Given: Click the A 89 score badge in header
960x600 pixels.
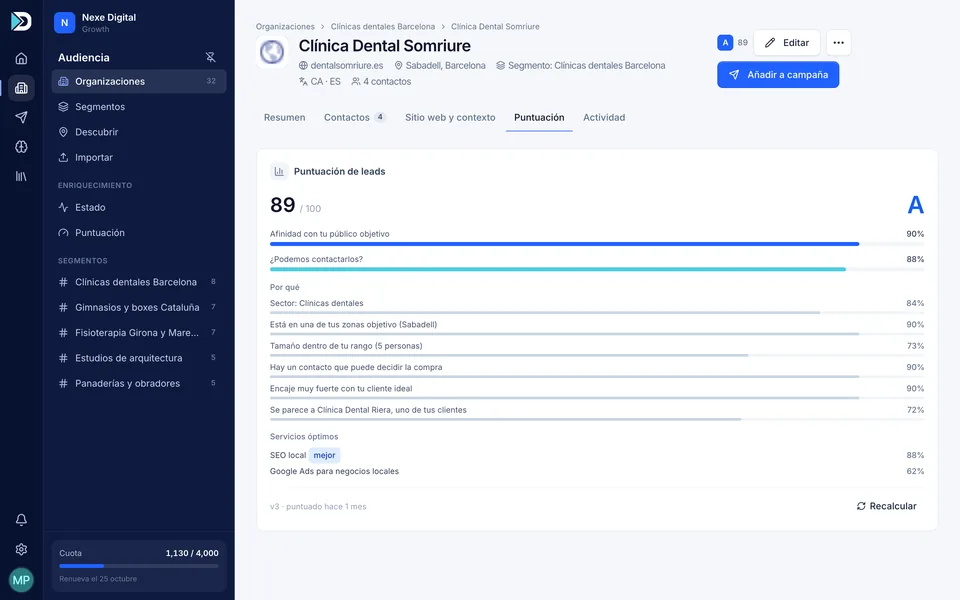Looking at the screenshot, I should [x=732, y=43].
